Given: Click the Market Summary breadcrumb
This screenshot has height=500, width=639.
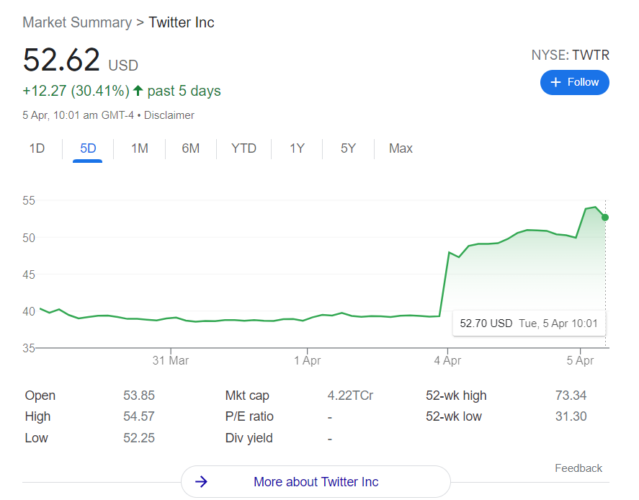Looking at the screenshot, I should pyautogui.click(x=77, y=22).
